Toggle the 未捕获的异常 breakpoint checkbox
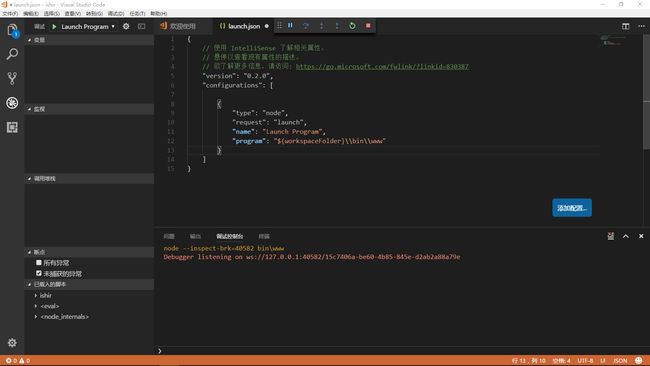Image resolution: width=650 pixels, height=366 pixels. coord(39,273)
